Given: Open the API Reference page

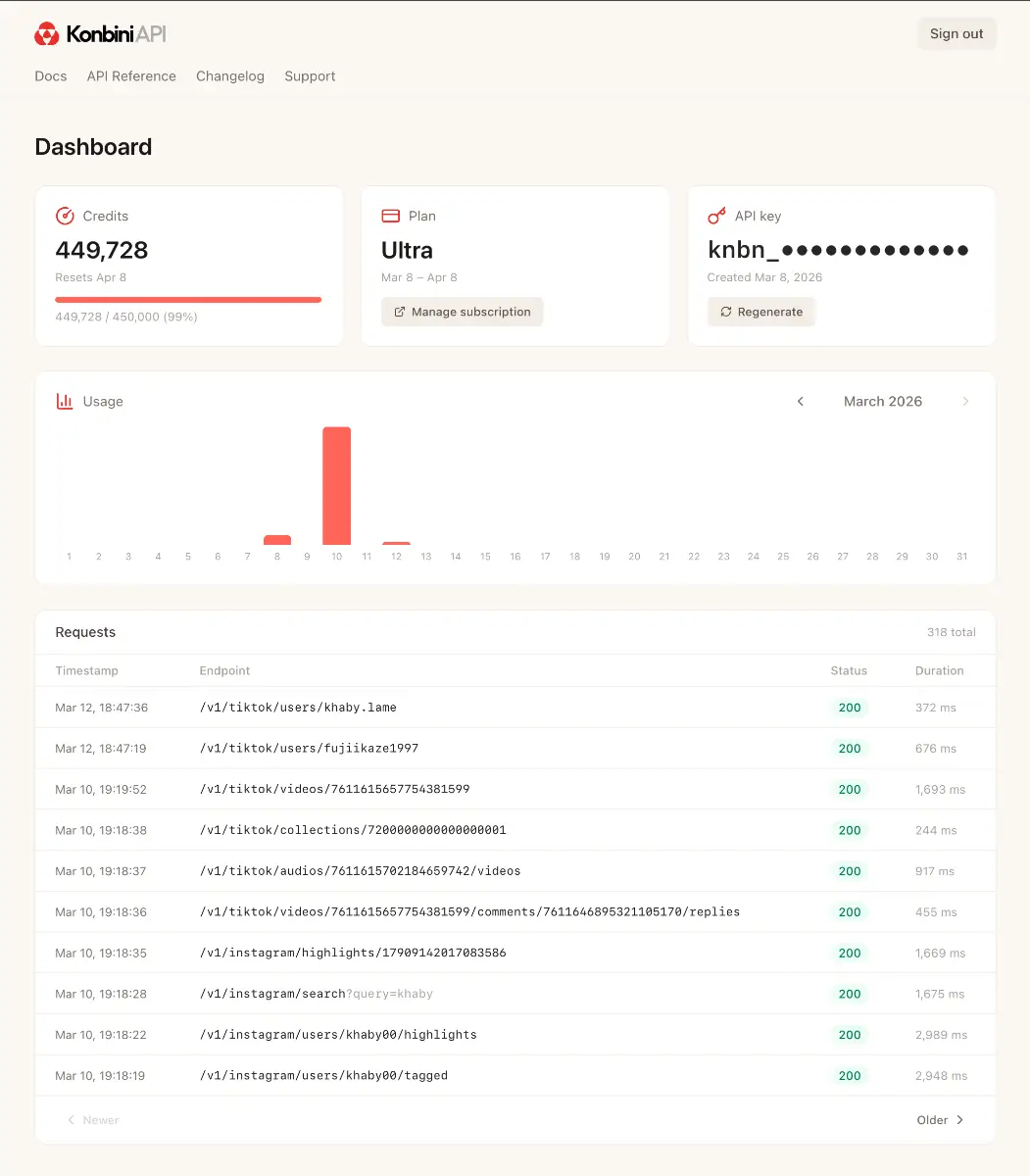Looking at the screenshot, I should click(131, 76).
